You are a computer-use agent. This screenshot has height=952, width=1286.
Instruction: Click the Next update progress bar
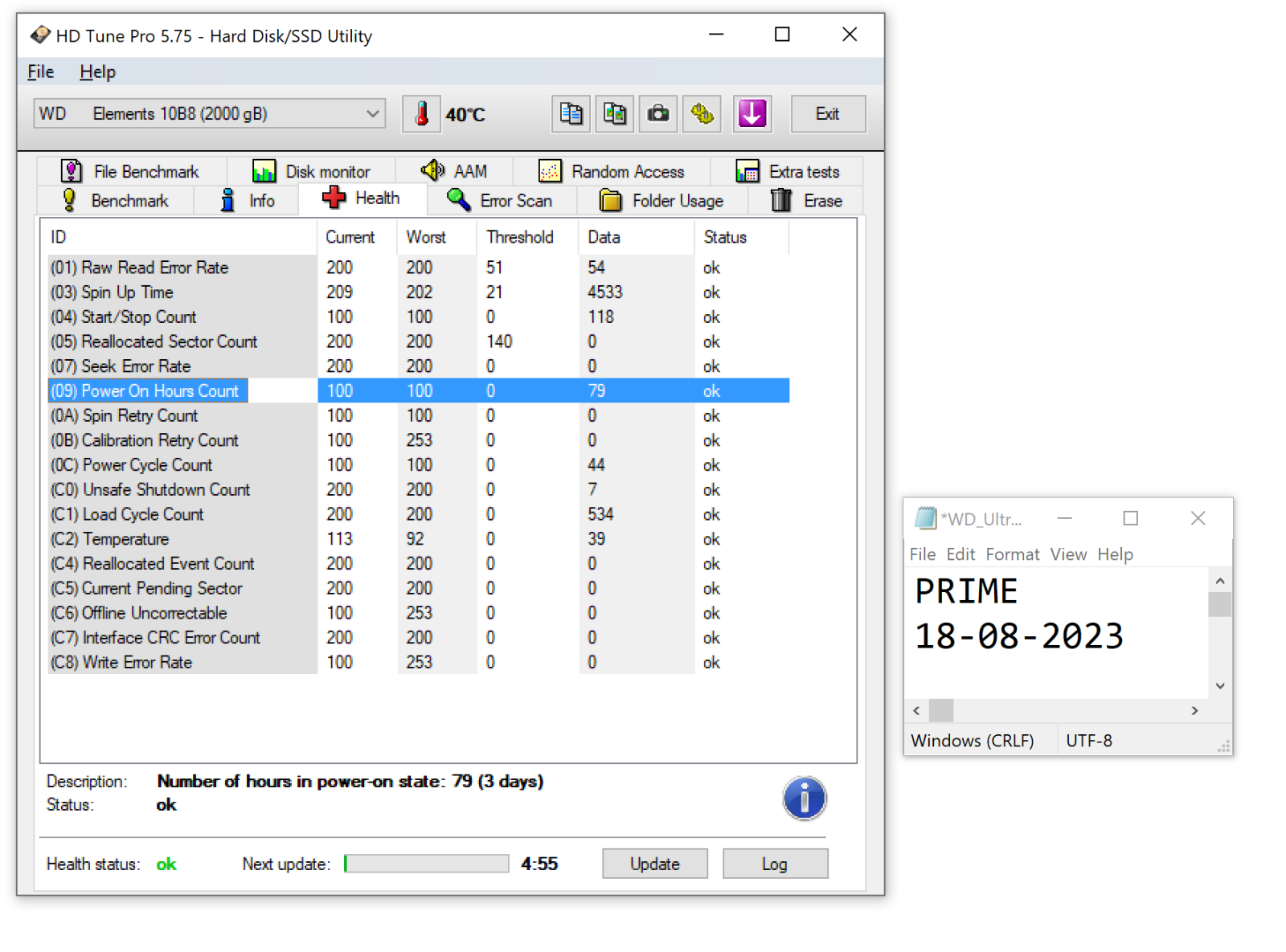tap(427, 864)
